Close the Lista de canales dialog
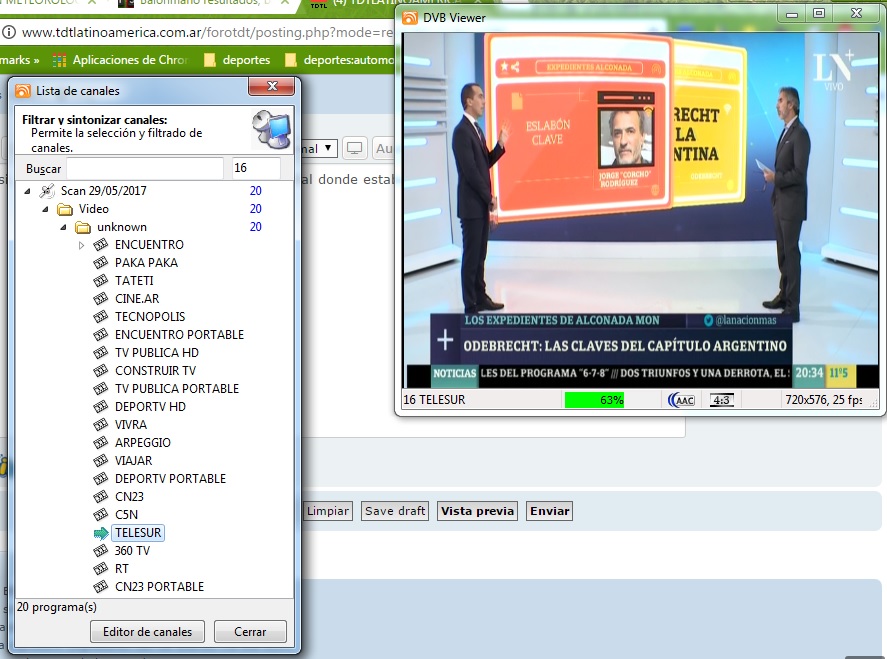887x659 pixels. point(272,87)
